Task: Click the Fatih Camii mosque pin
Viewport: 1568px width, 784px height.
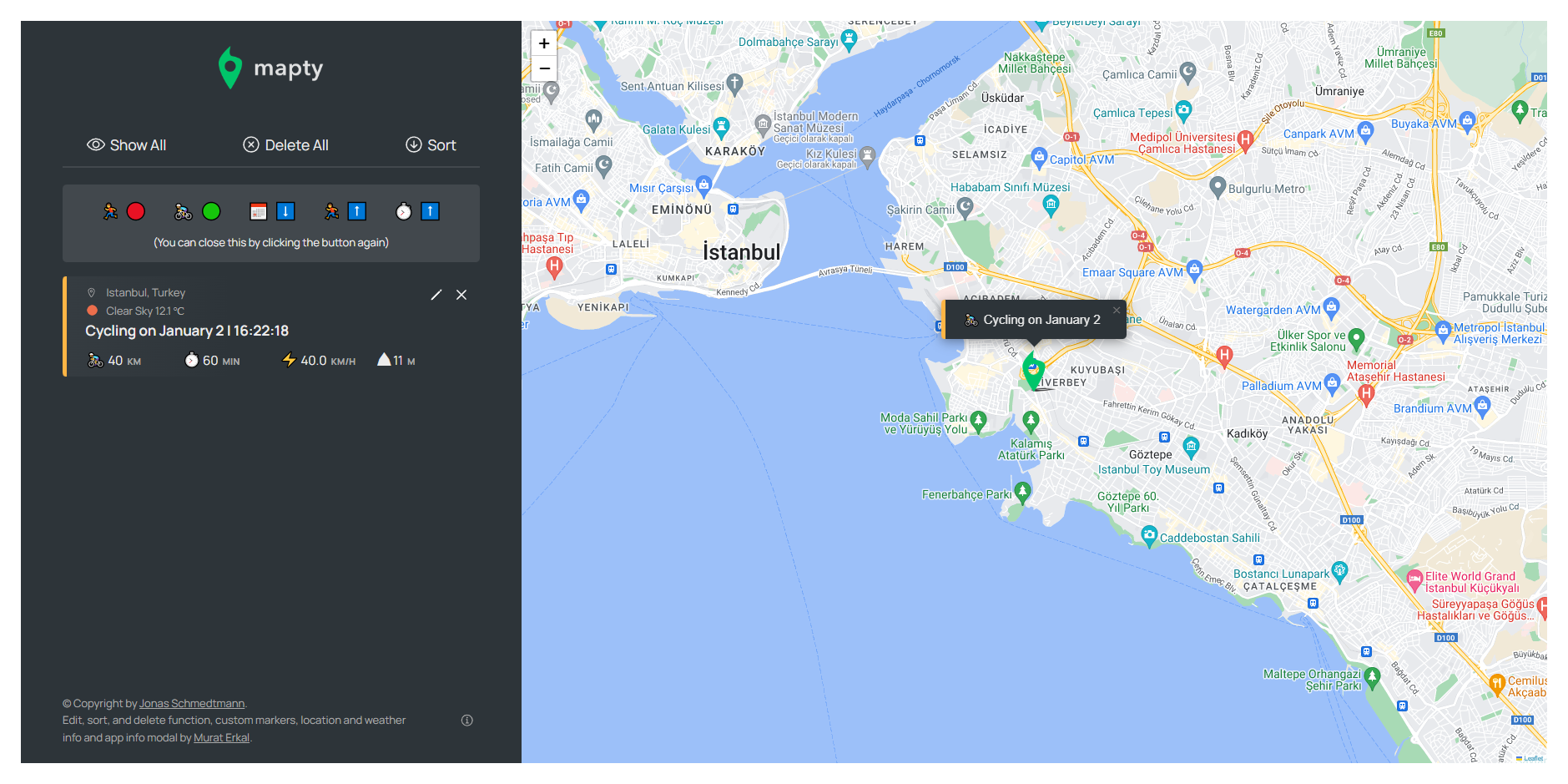Action: click(x=604, y=165)
